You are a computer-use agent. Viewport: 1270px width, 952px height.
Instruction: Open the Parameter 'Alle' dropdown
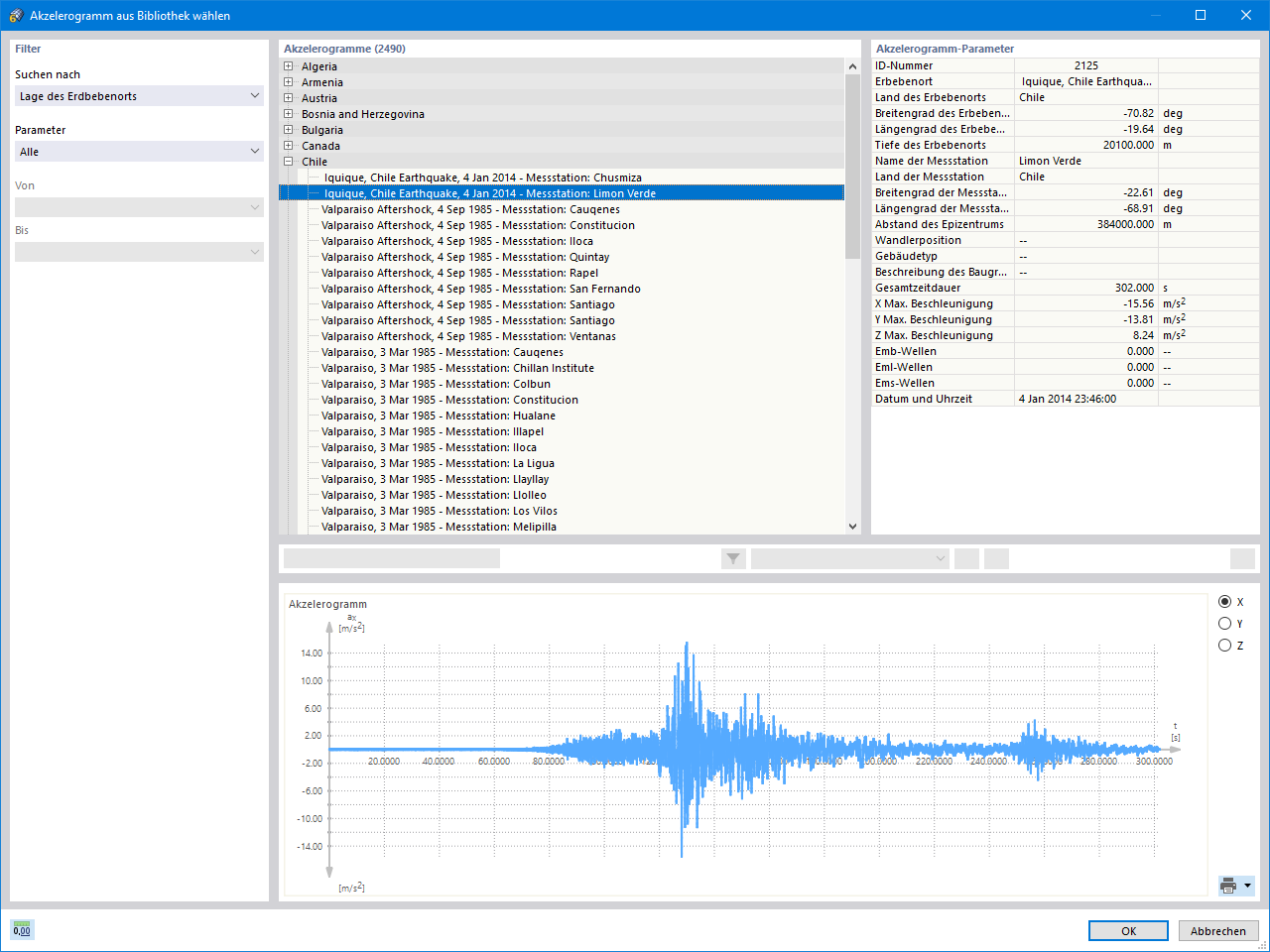139,152
